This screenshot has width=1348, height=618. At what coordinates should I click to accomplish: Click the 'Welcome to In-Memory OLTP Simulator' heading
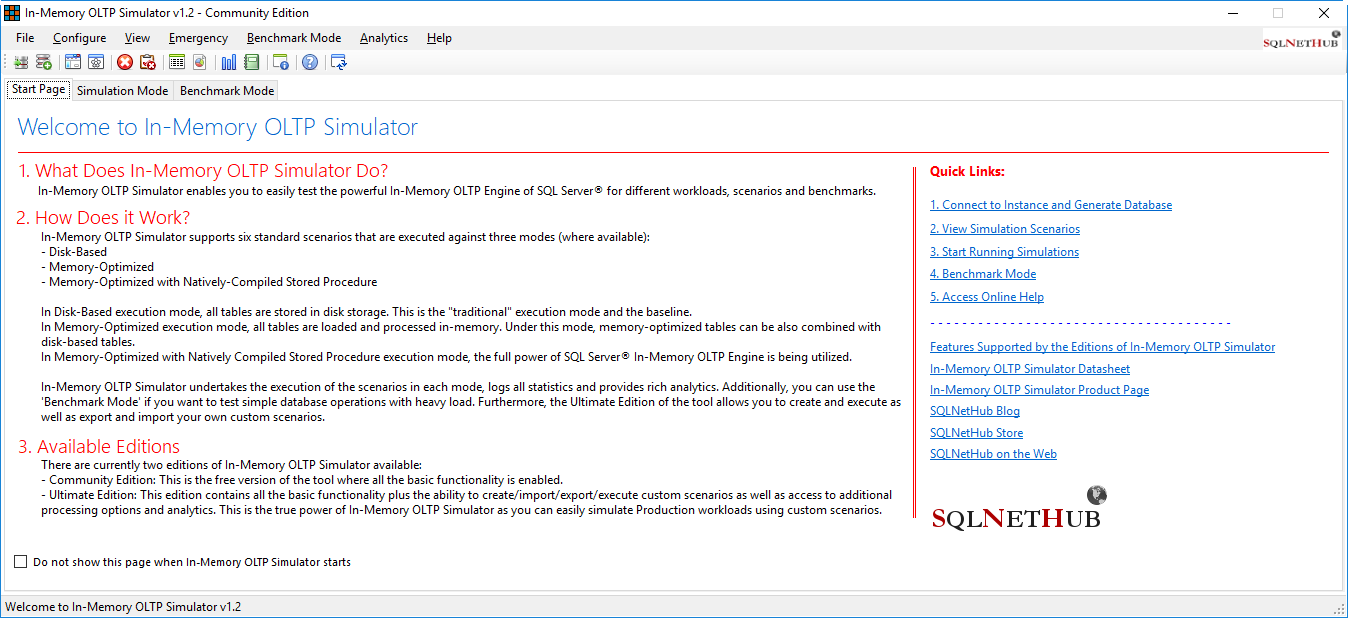coord(218,127)
